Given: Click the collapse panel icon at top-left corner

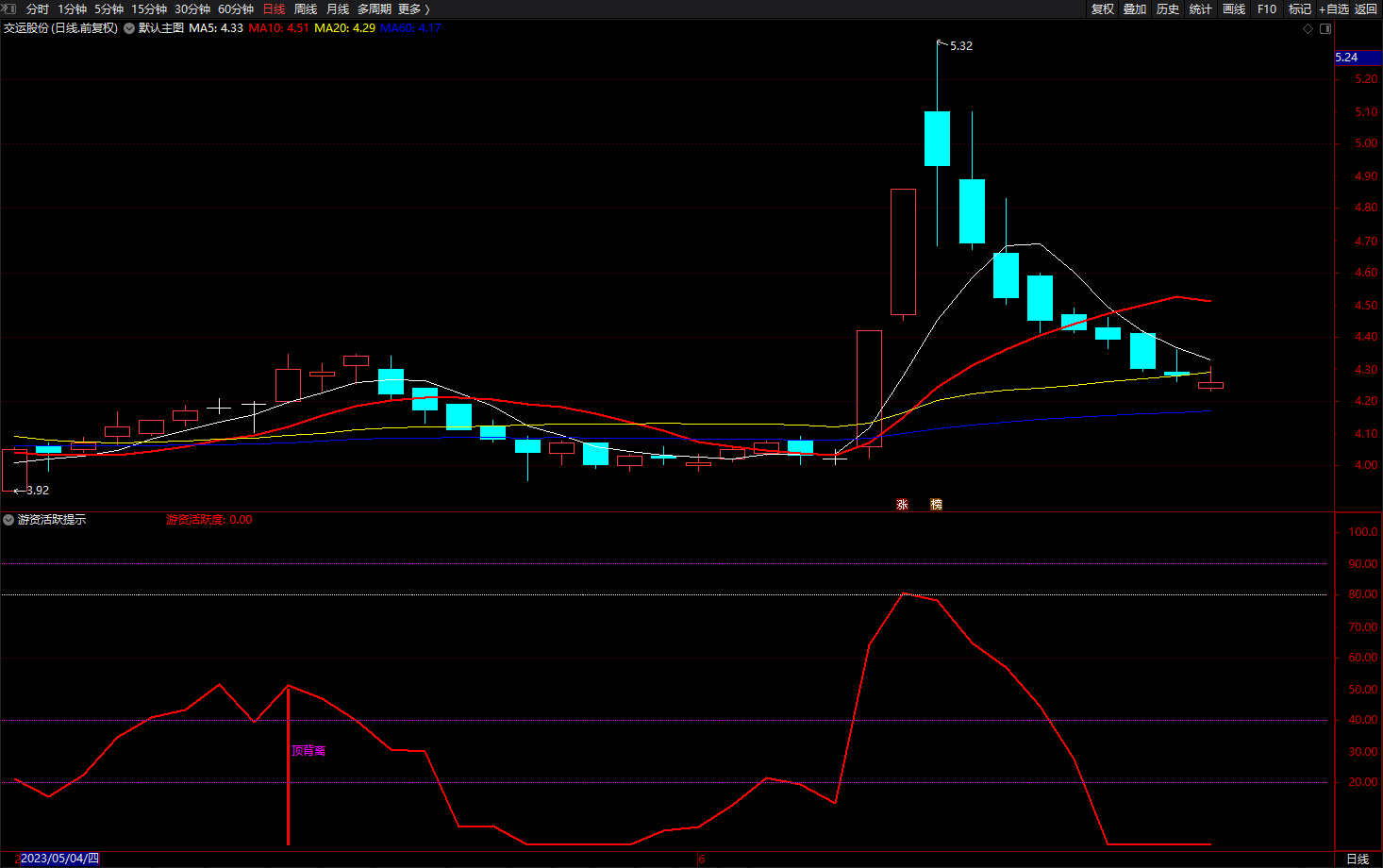Looking at the screenshot, I should [9, 8].
